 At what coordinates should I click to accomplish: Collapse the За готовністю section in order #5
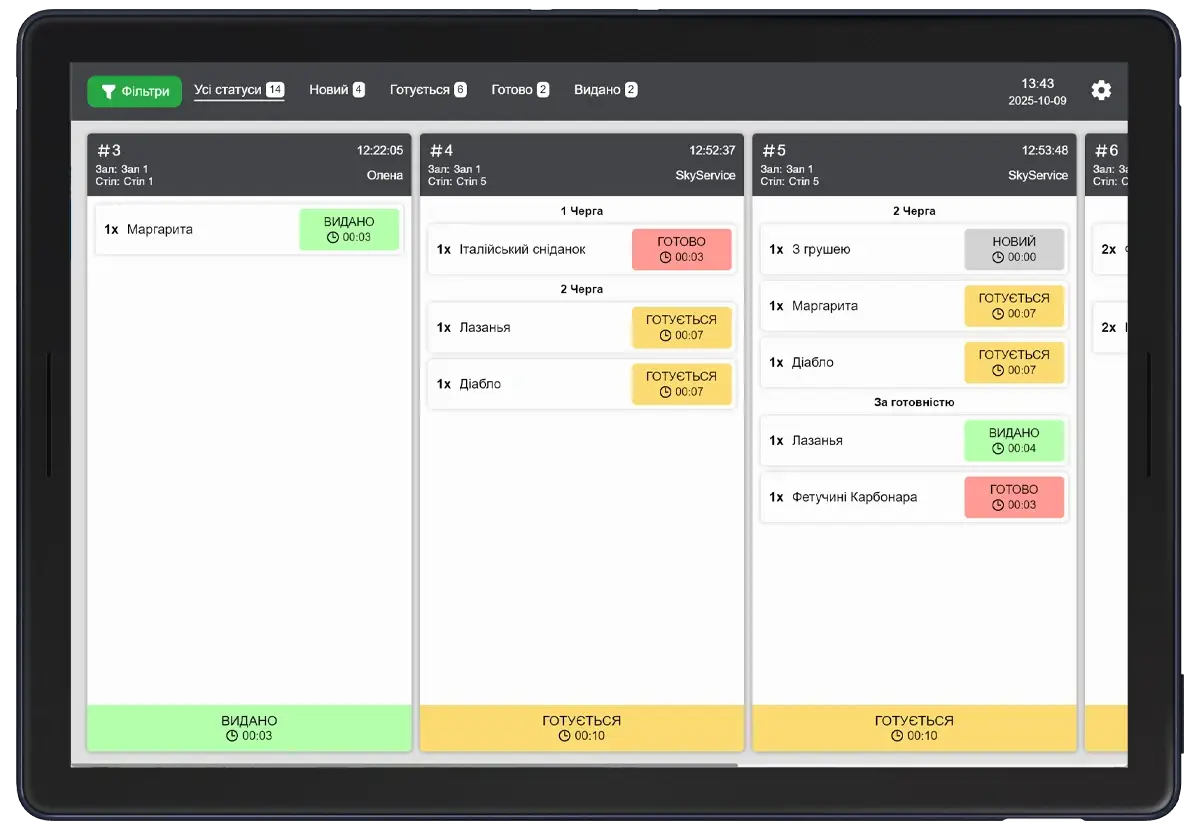(x=914, y=402)
